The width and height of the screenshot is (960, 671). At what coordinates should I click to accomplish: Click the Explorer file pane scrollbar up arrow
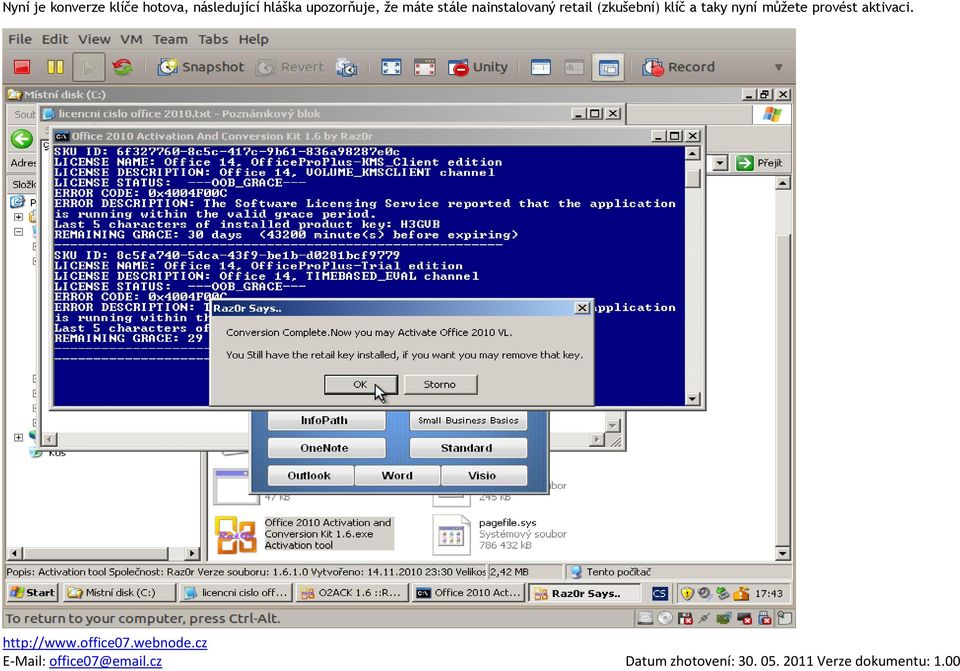point(782,184)
